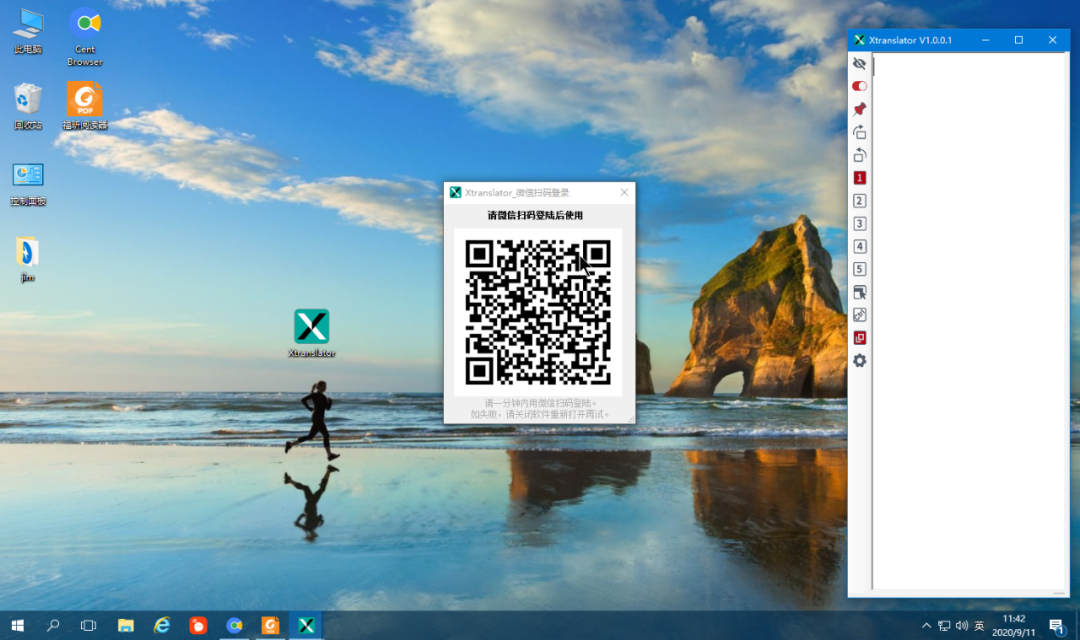The image size is (1080, 640).
Task: Toggle the red pushpin always-on-top icon
Action: (x=859, y=109)
